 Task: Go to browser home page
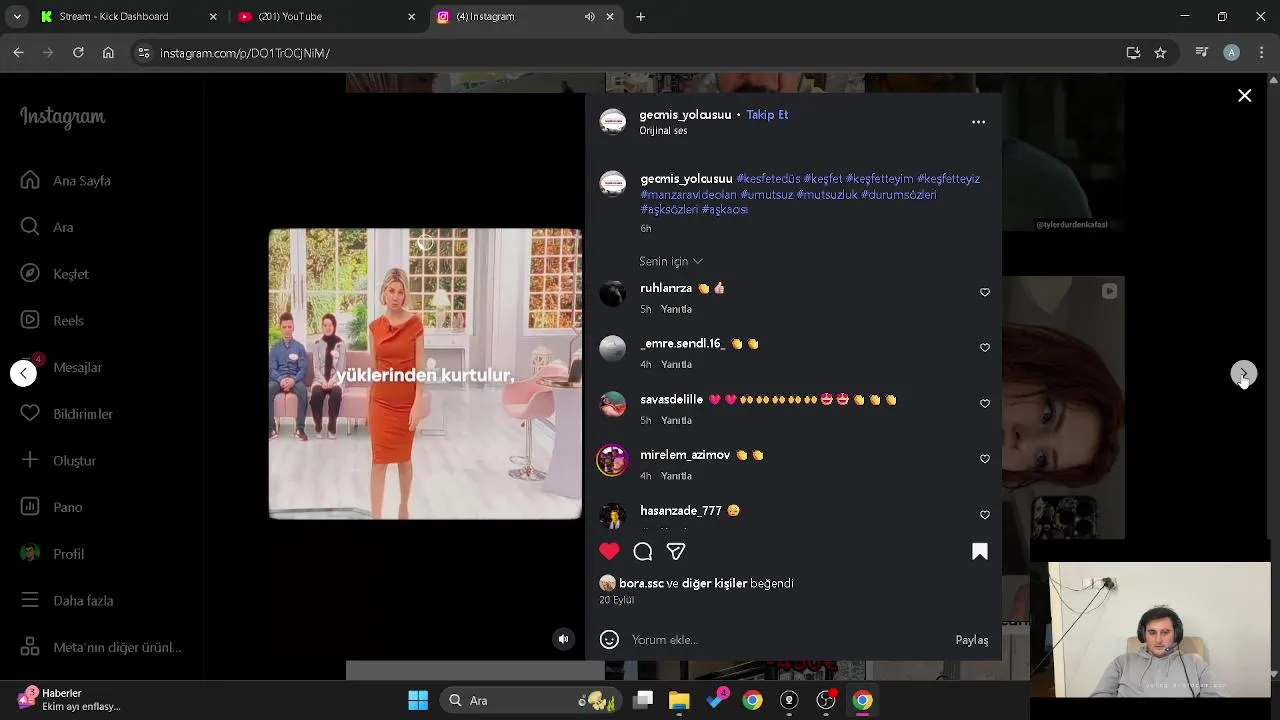(108, 53)
